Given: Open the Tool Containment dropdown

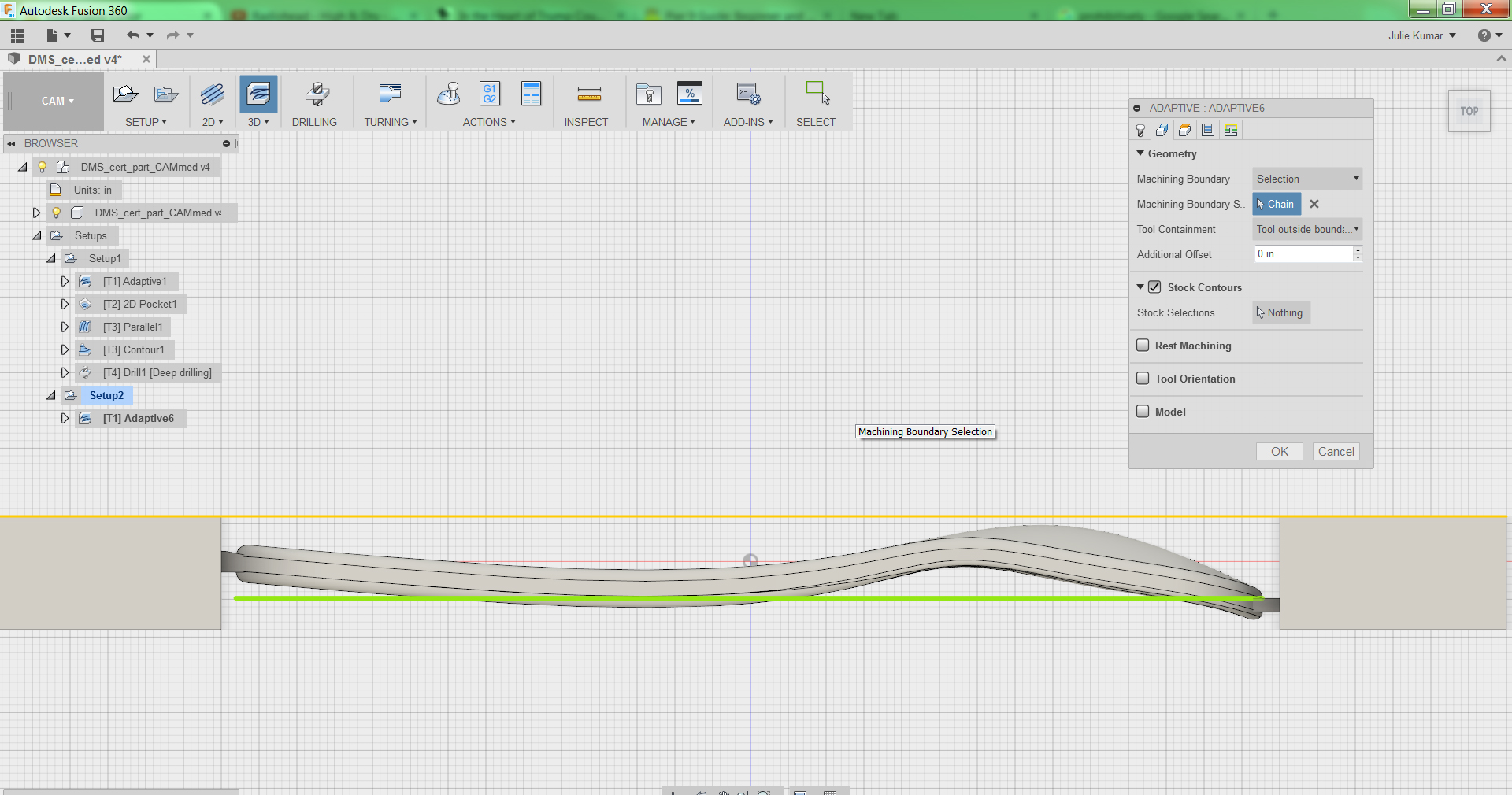Looking at the screenshot, I should pos(1307,229).
